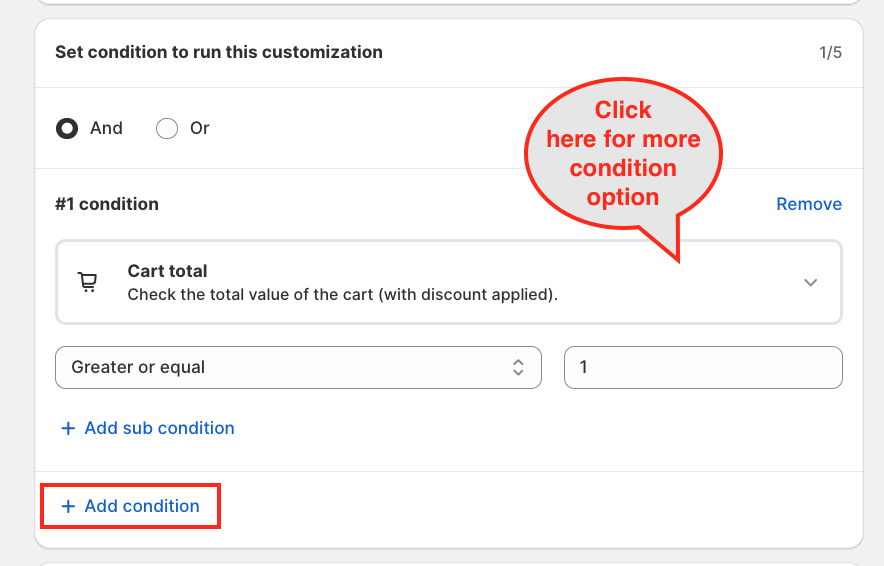884x566 pixels.
Task: Select the And radio button
Action: click(x=67, y=129)
